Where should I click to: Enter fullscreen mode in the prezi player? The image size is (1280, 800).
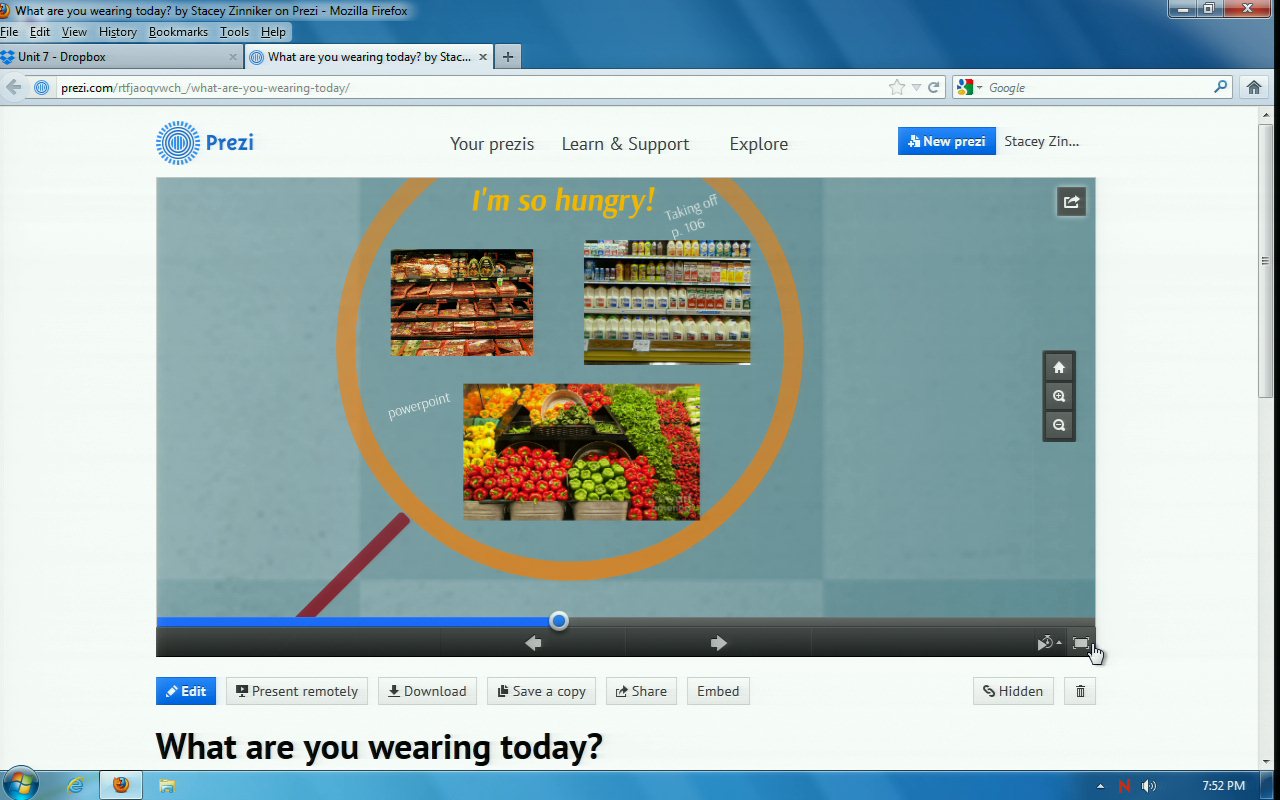[1081, 643]
